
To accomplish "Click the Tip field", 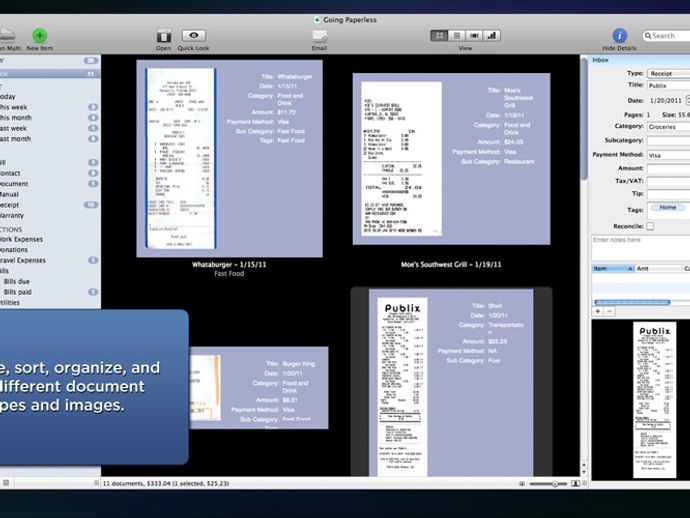I will tap(668, 194).
